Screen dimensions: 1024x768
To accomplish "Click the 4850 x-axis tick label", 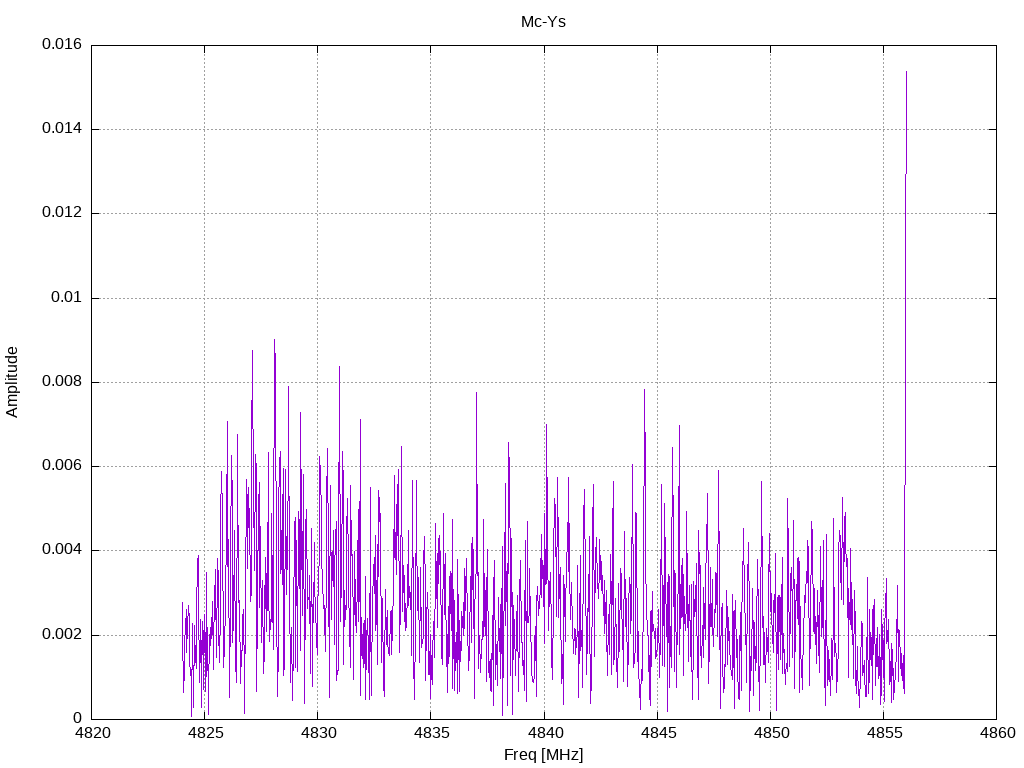I will (771, 733).
